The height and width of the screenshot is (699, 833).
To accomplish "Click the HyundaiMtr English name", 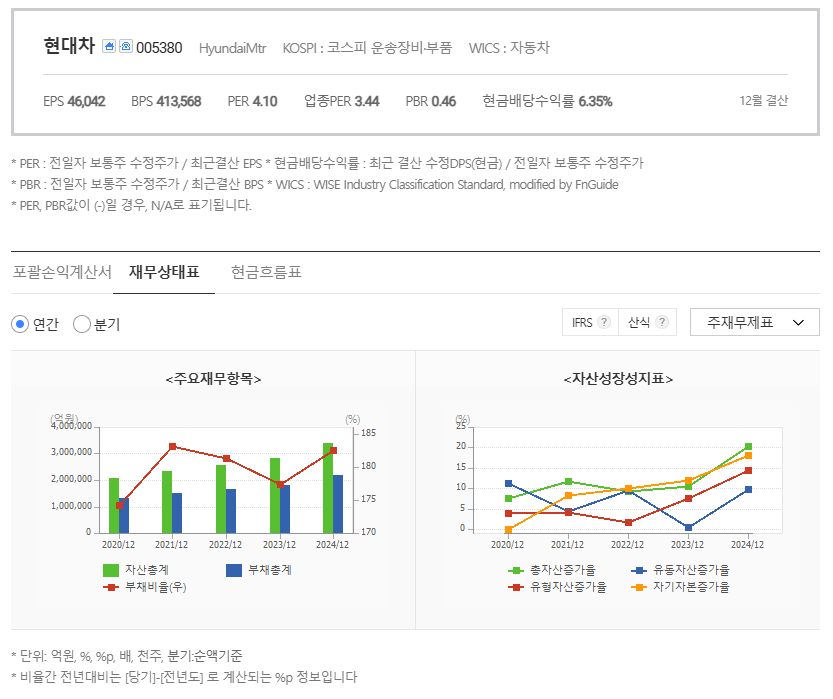I will [233, 48].
